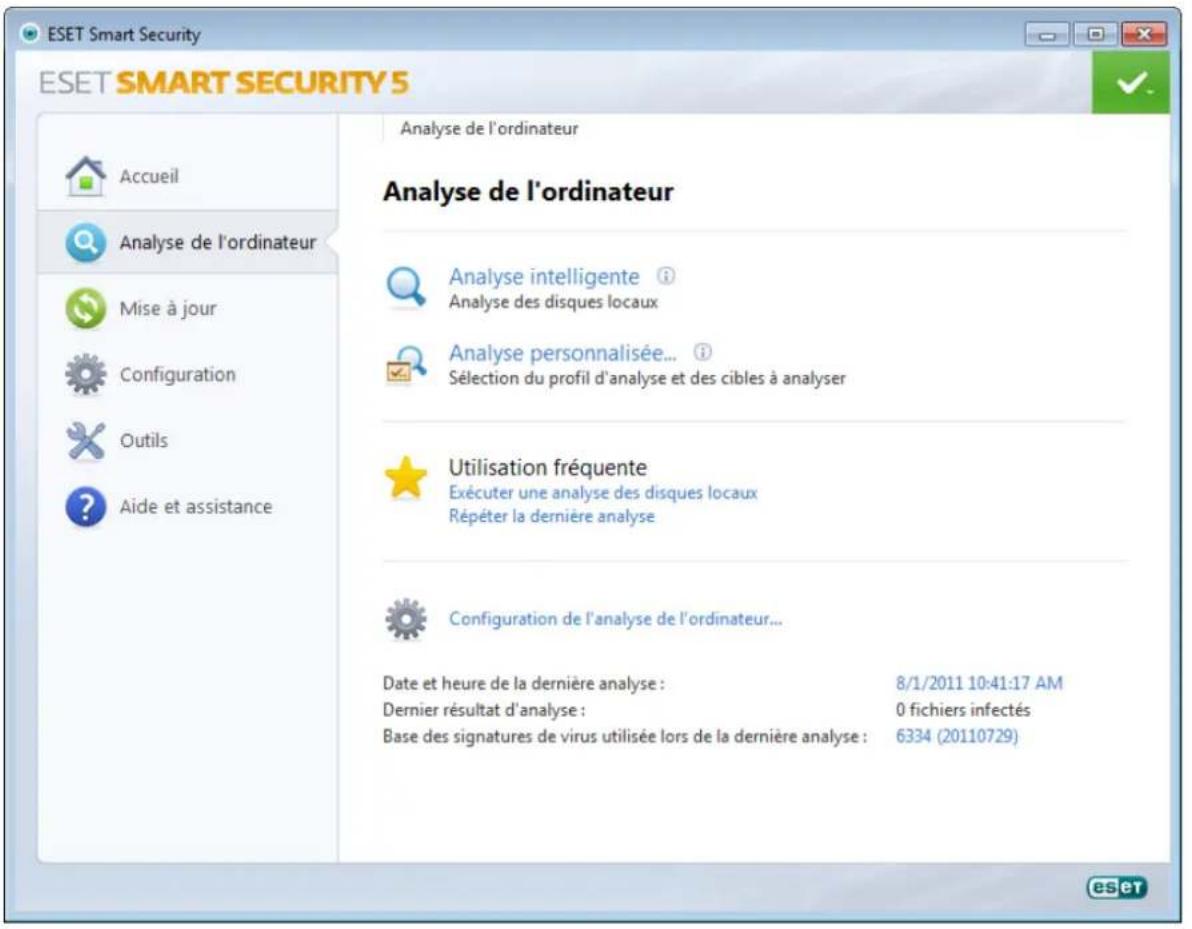Click the gear icon beside Configuration de l'analyse

[406, 619]
